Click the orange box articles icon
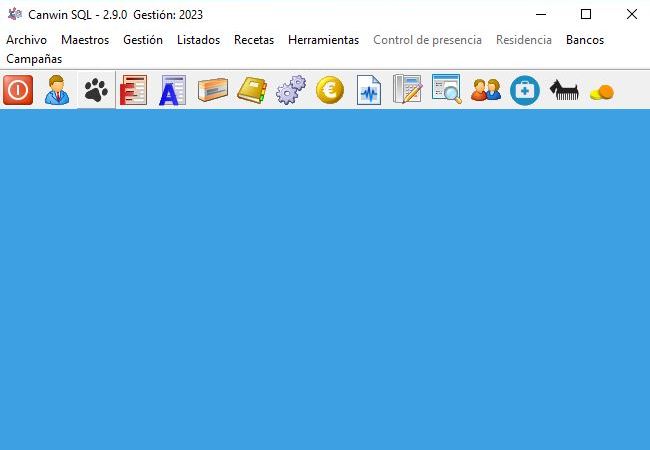This screenshot has width=650, height=450. [x=213, y=90]
